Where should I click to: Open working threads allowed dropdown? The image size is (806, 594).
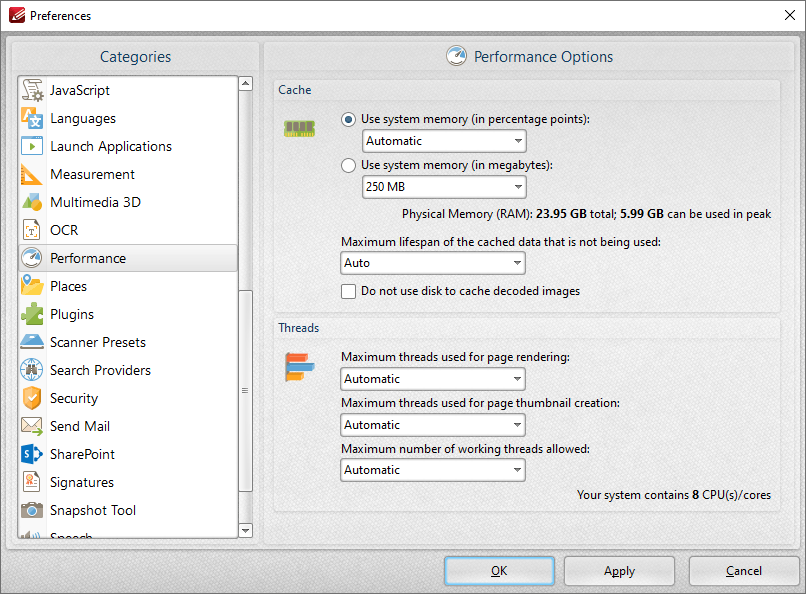(433, 470)
